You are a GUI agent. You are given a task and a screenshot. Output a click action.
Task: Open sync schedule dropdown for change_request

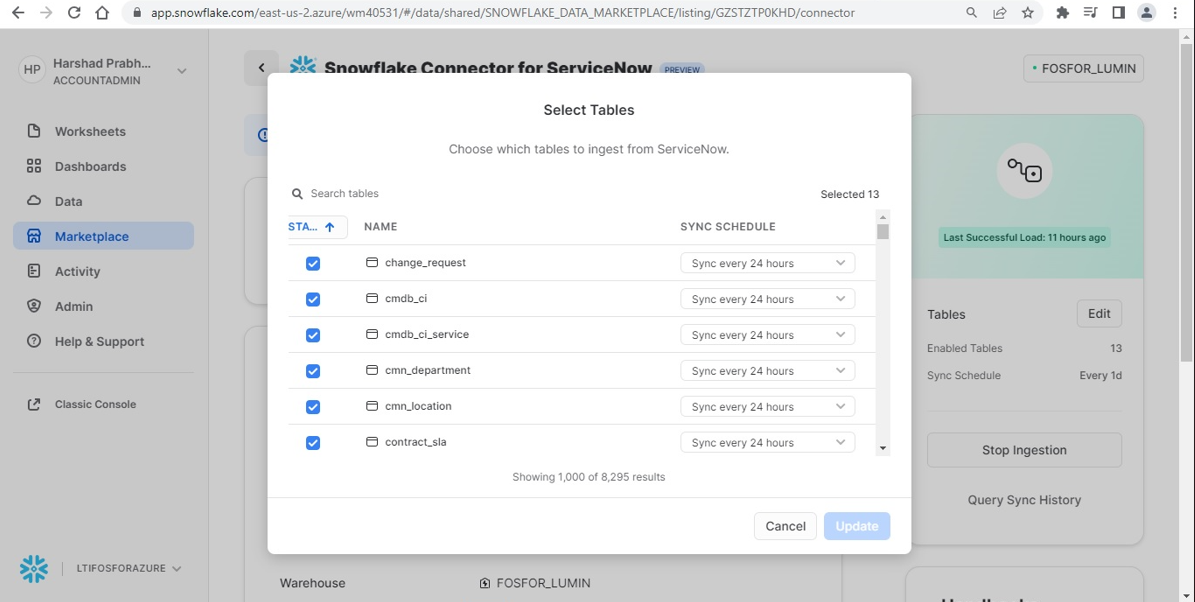[767, 263]
